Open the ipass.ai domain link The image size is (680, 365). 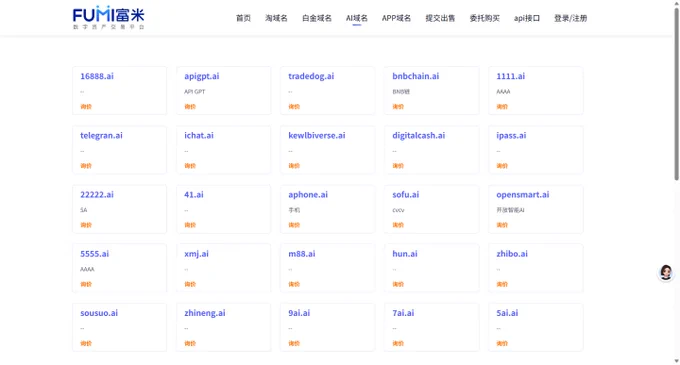(511, 136)
